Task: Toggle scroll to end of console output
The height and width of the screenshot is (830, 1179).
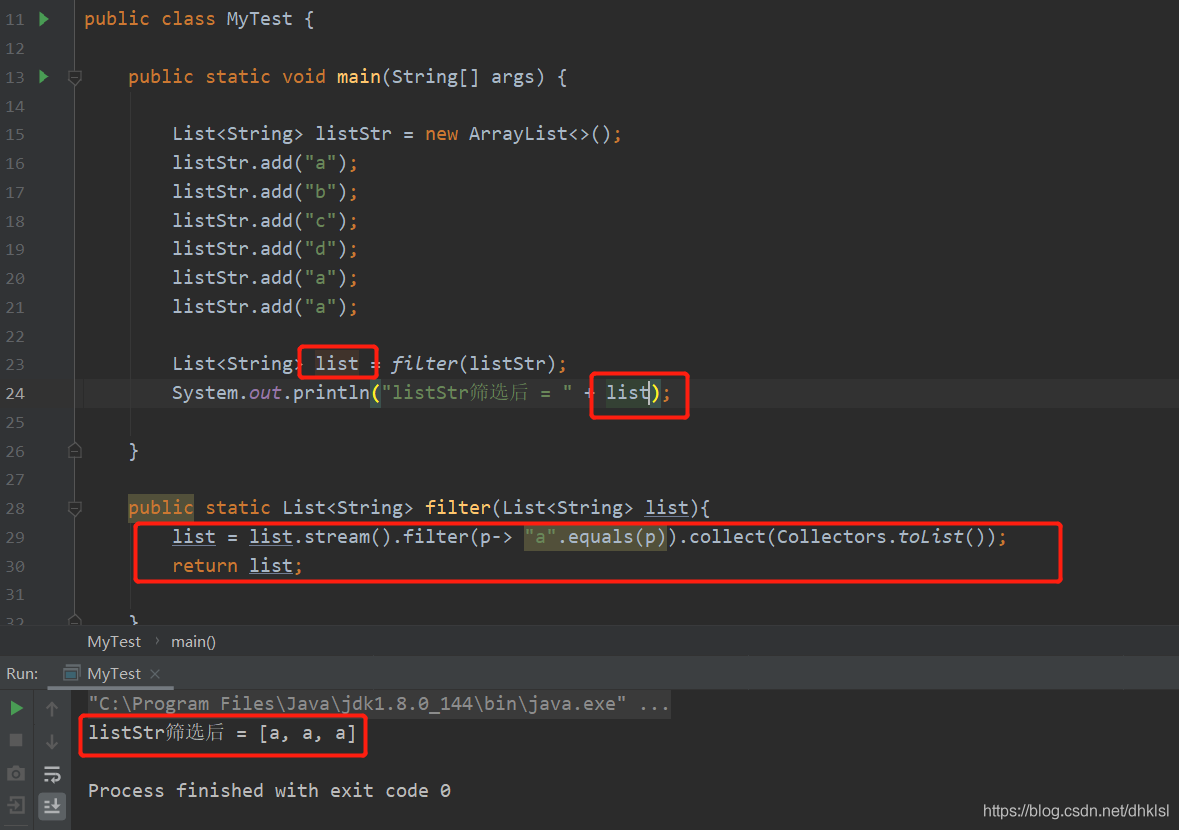Action: [x=52, y=806]
